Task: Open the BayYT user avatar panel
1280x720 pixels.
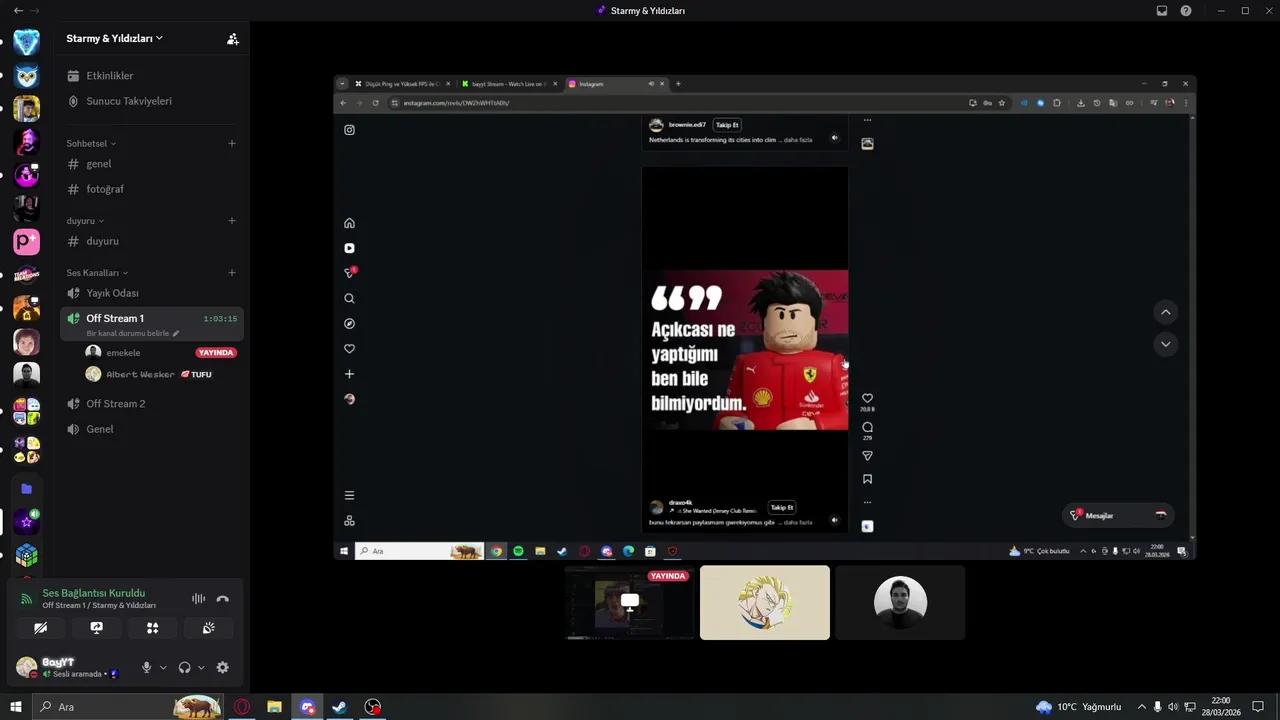Action: pos(27,667)
